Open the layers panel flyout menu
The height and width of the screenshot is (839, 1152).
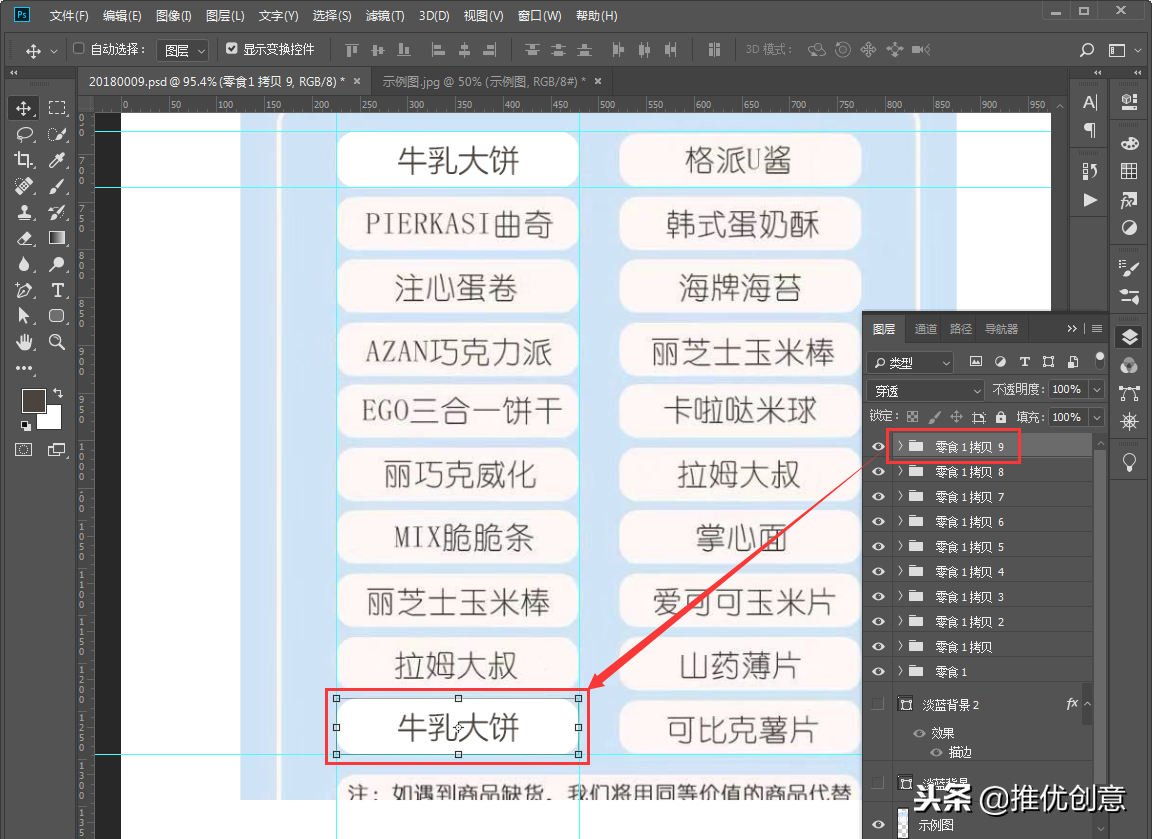(1097, 328)
